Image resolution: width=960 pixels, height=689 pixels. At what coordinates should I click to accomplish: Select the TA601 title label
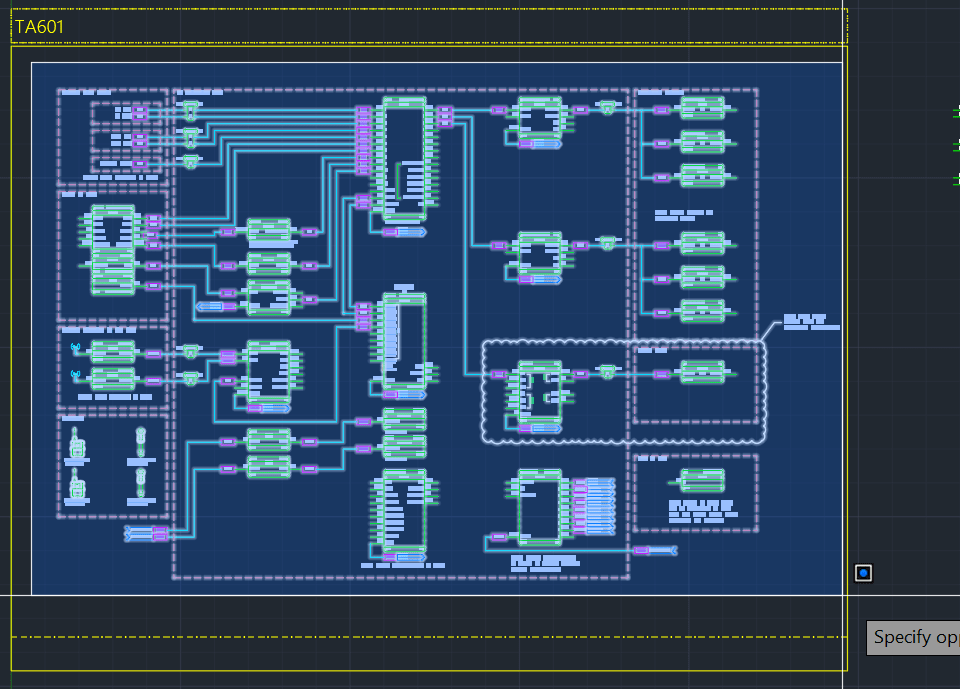click(x=37, y=28)
